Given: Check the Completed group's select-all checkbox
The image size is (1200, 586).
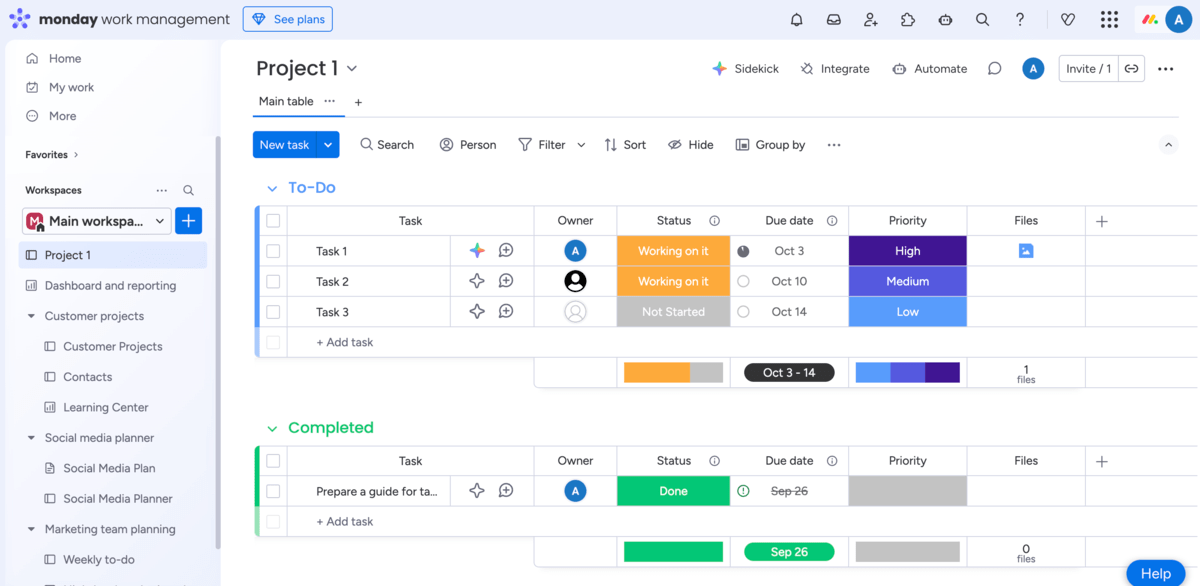Looking at the screenshot, I should pyautogui.click(x=273, y=460).
